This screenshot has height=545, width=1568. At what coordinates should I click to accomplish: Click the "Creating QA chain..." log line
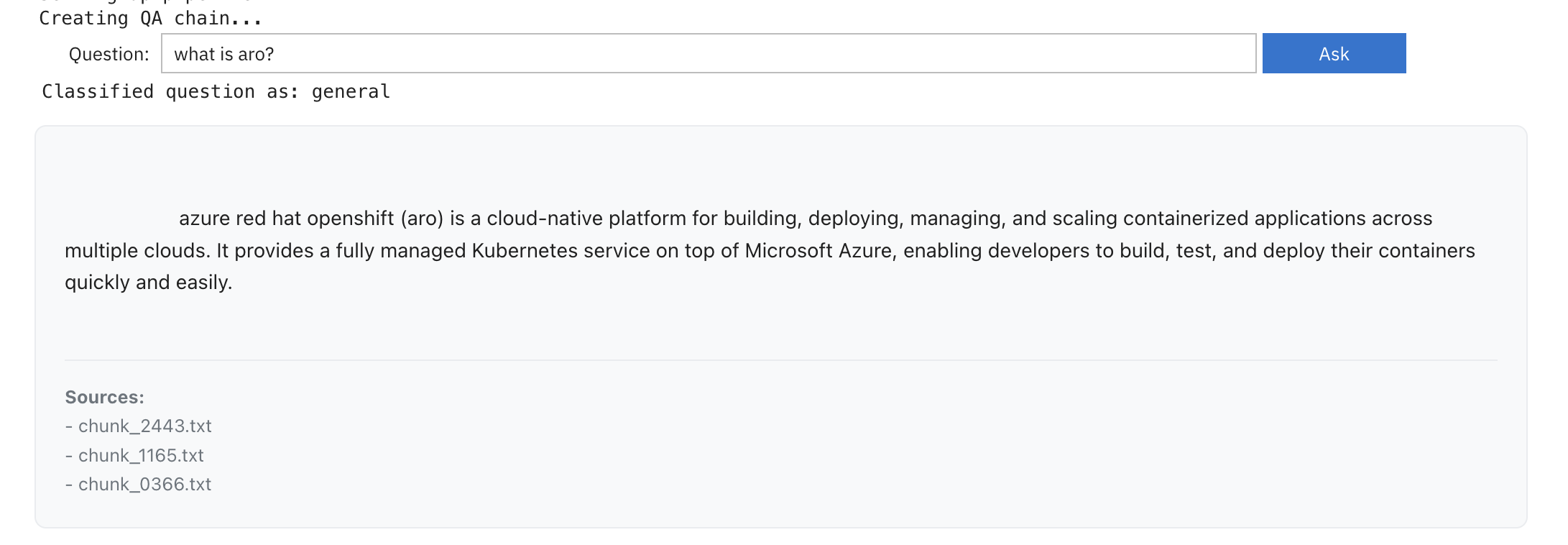click(150, 18)
